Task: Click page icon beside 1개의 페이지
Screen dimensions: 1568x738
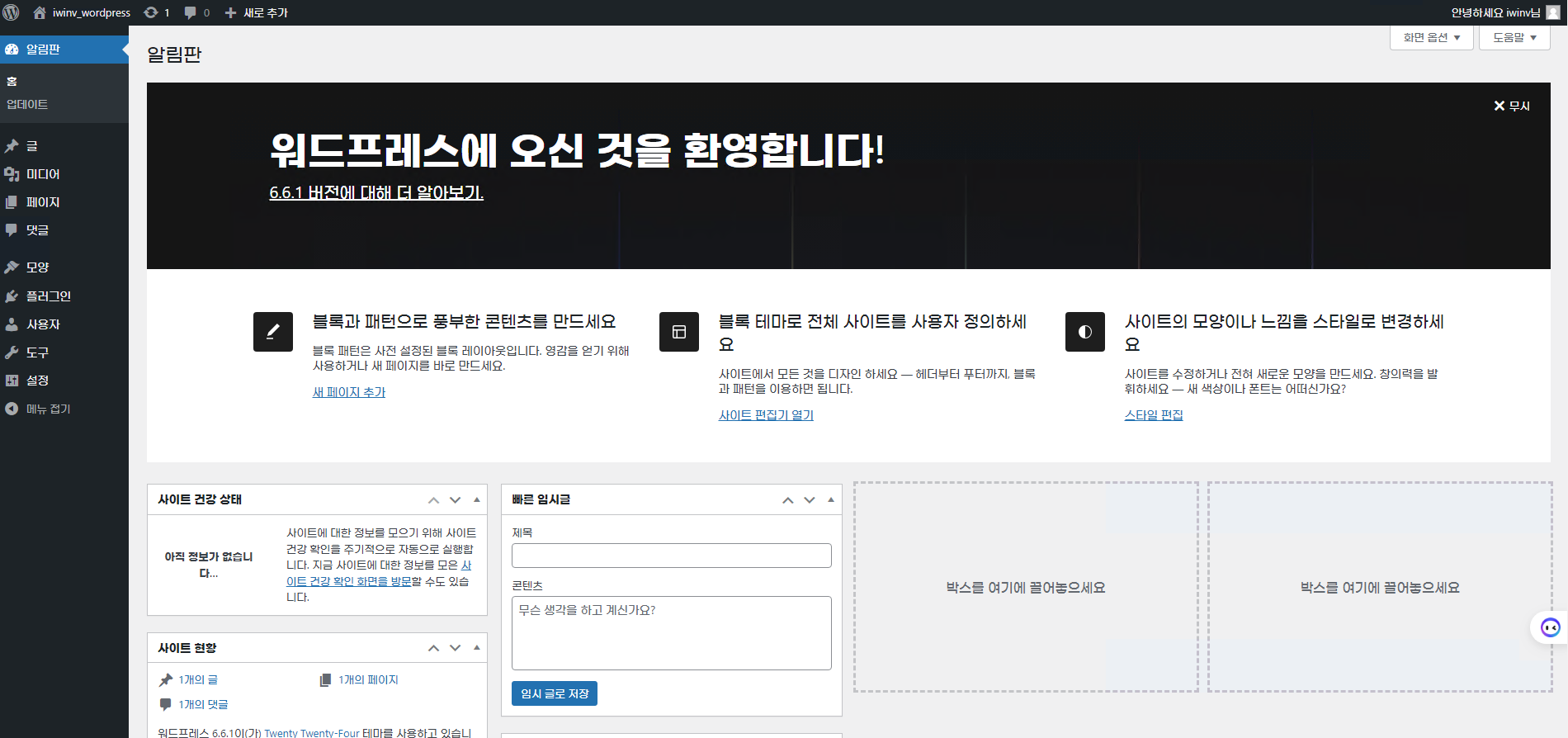Action: [325, 680]
